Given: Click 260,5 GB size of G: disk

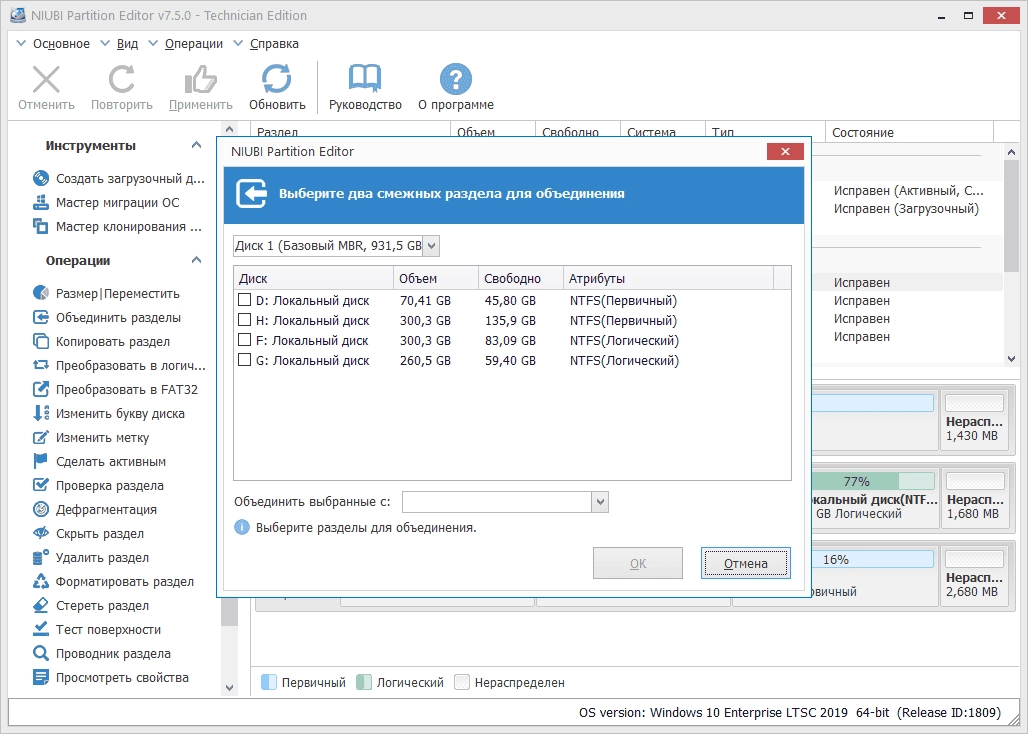Looking at the screenshot, I should tap(425, 360).
